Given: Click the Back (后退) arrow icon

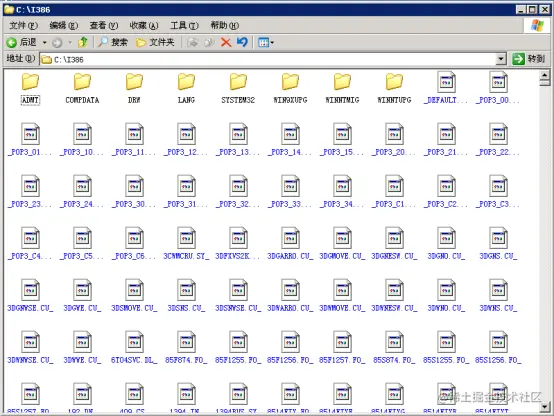Looking at the screenshot, I should click(x=11, y=43).
